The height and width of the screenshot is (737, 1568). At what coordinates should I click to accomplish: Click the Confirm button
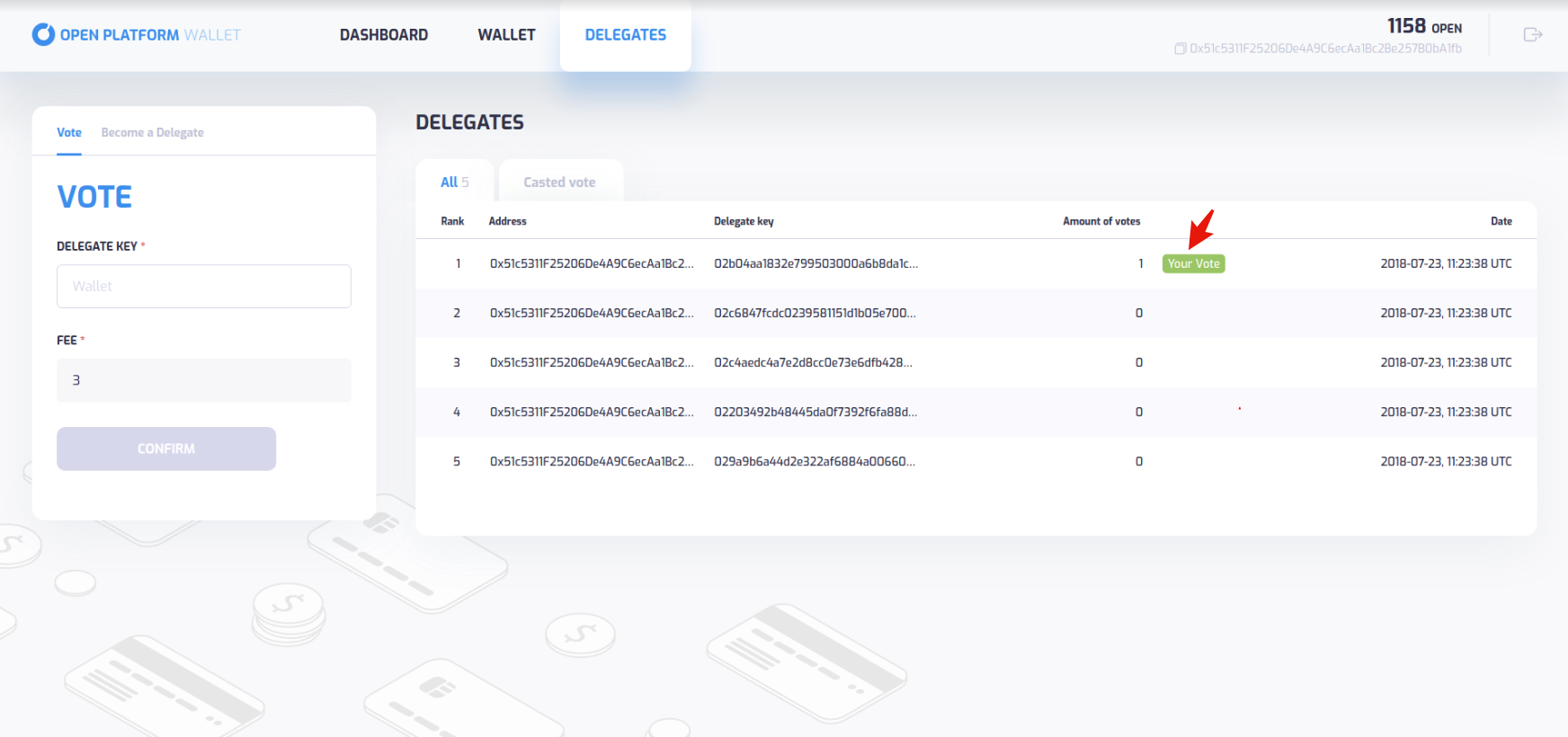coord(166,448)
